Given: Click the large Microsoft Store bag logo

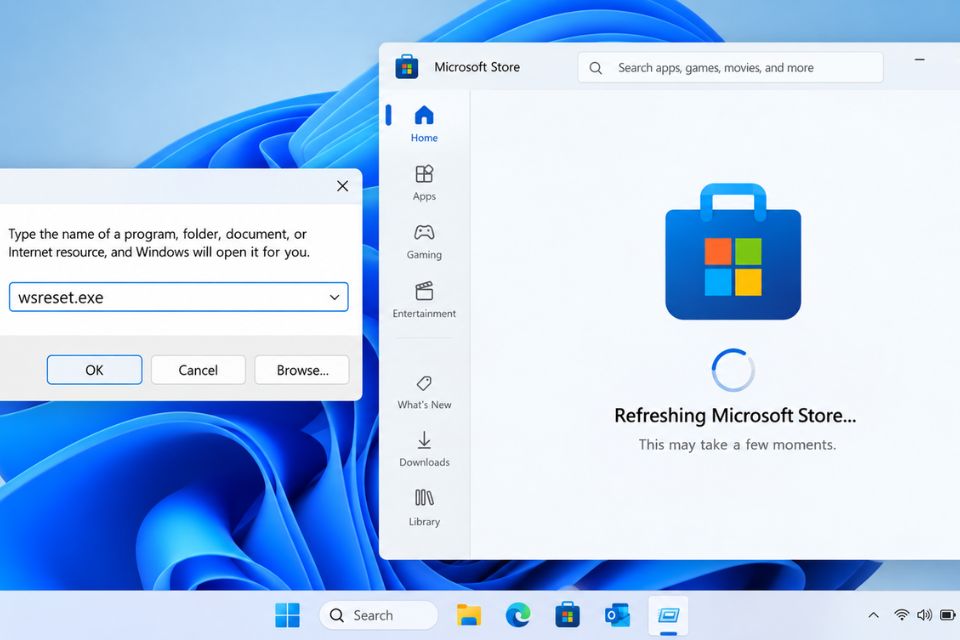Looking at the screenshot, I should pyautogui.click(x=733, y=251).
